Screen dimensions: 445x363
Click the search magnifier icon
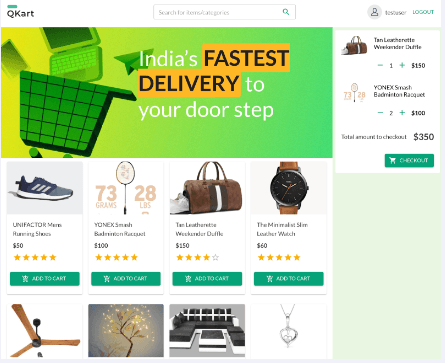(286, 12)
